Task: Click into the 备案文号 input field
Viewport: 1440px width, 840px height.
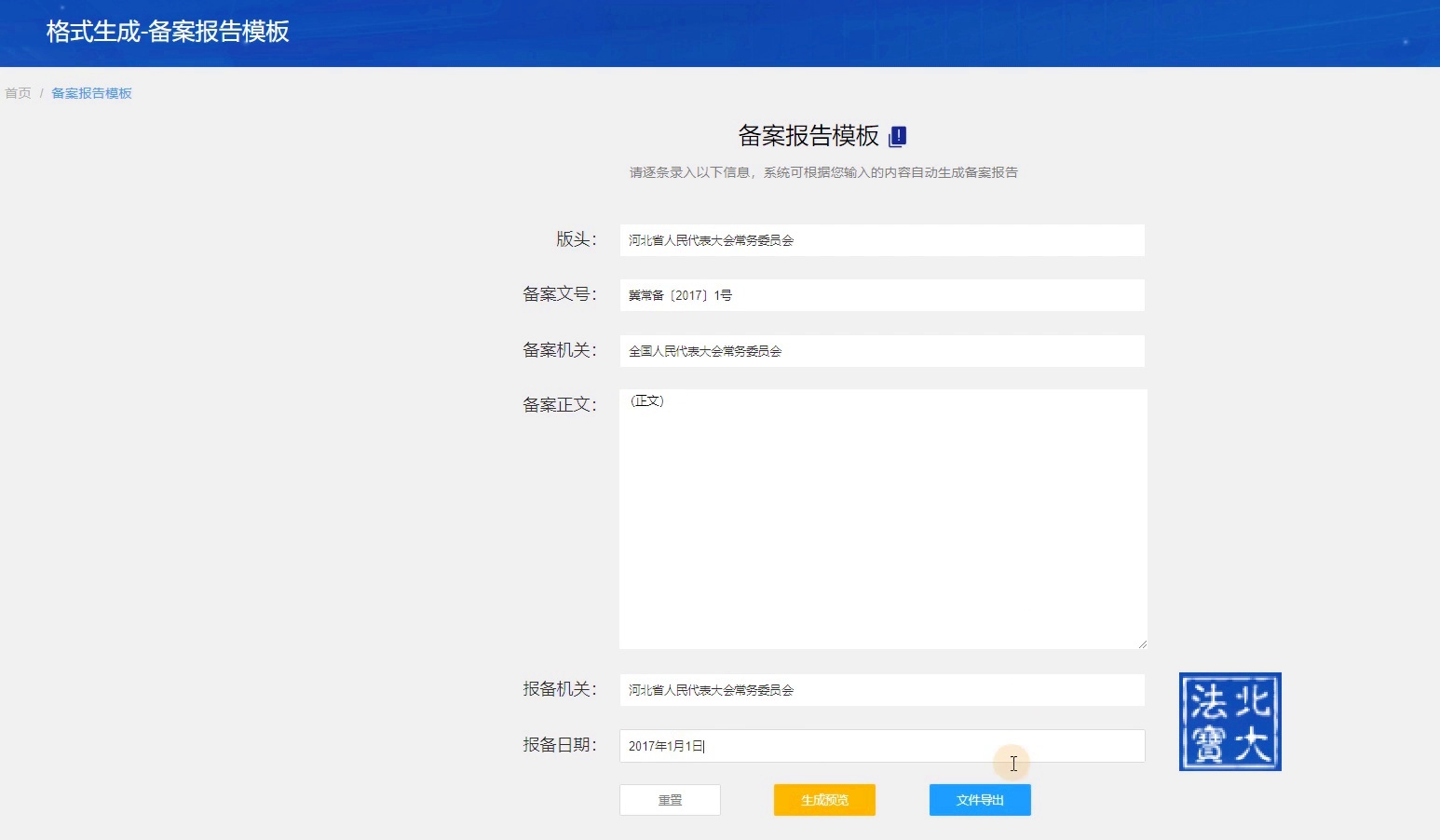Action: [882, 295]
